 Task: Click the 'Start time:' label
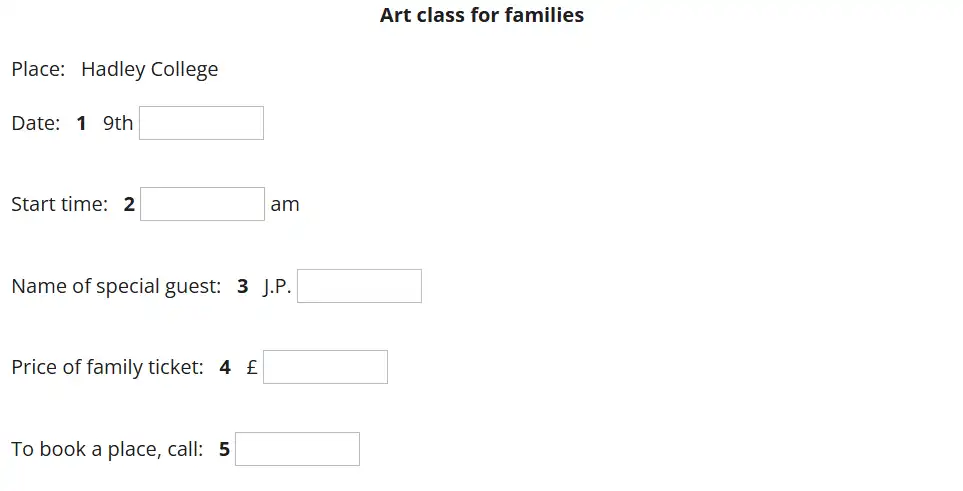pos(59,204)
